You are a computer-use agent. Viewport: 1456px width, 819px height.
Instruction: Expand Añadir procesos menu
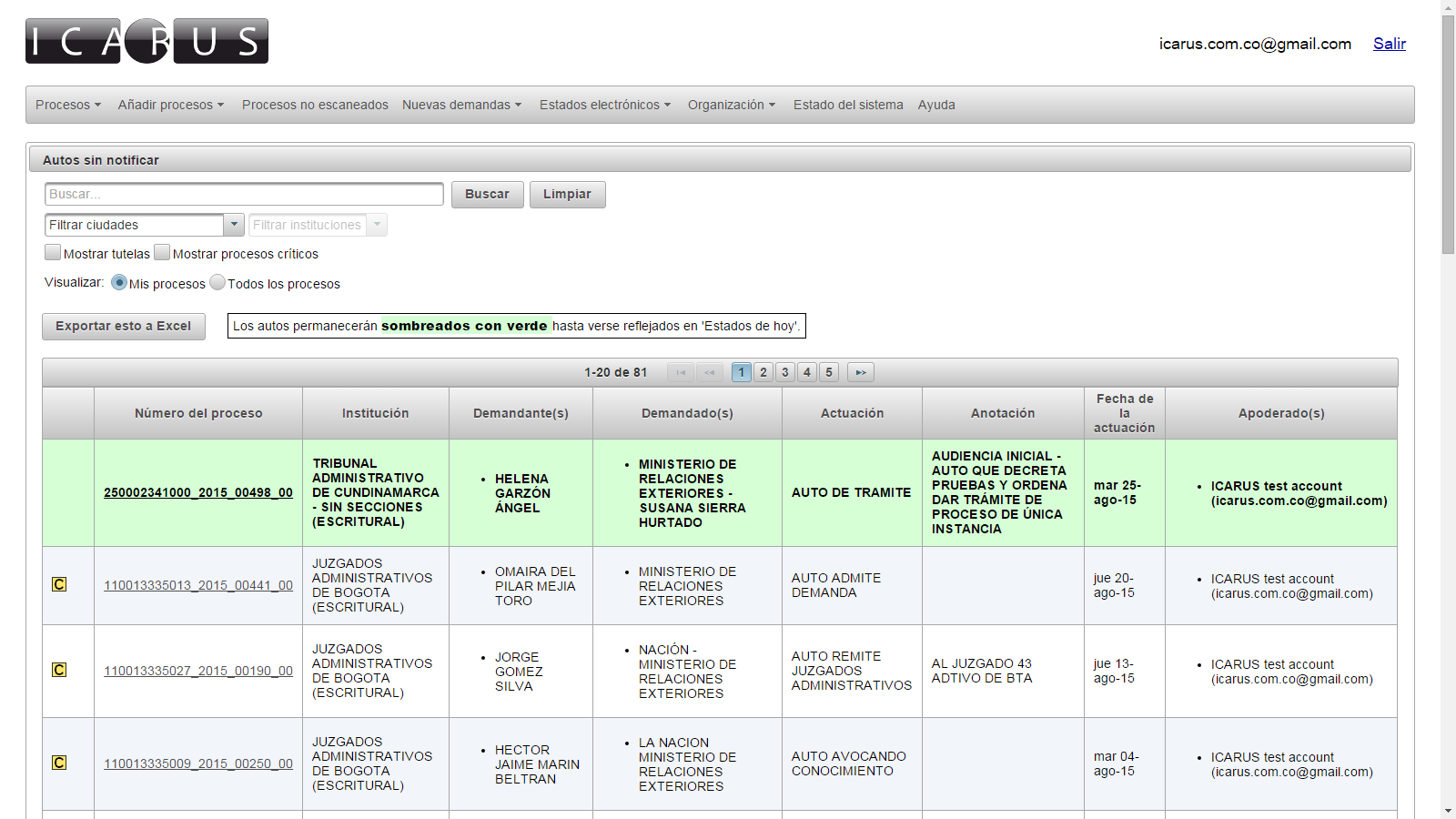click(x=171, y=105)
